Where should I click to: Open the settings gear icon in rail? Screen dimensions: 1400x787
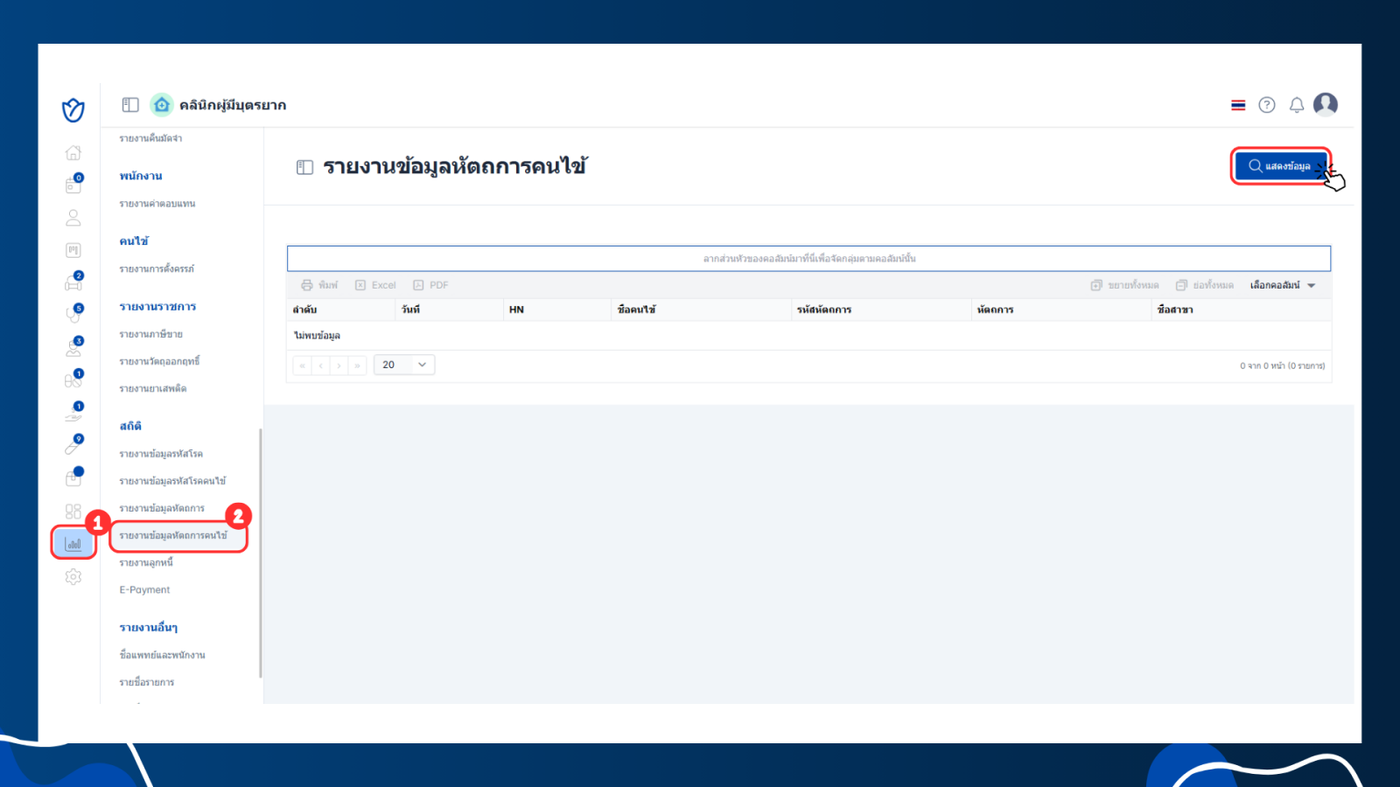coord(73,577)
